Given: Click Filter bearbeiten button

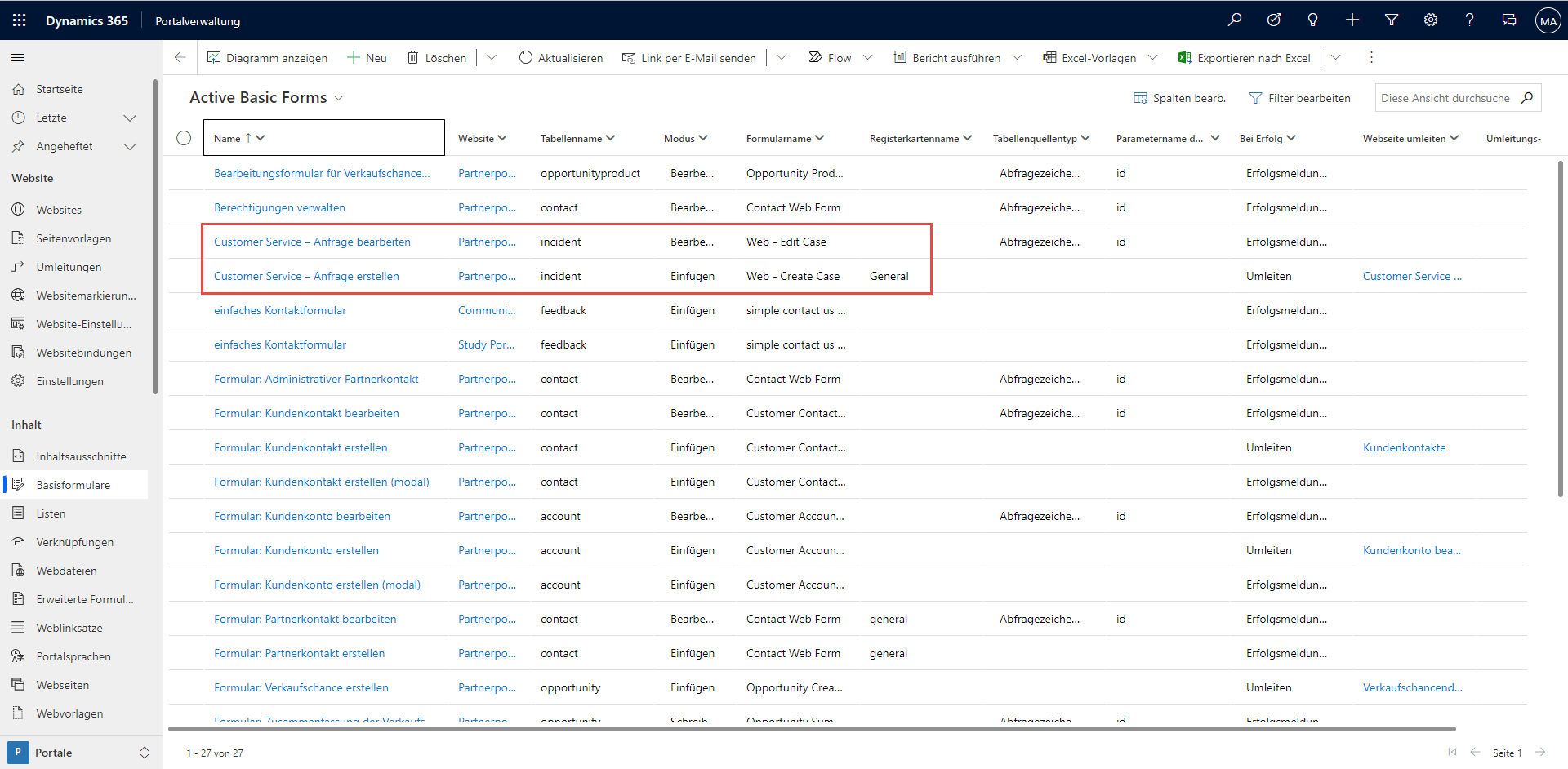Looking at the screenshot, I should [x=1299, y=98].
